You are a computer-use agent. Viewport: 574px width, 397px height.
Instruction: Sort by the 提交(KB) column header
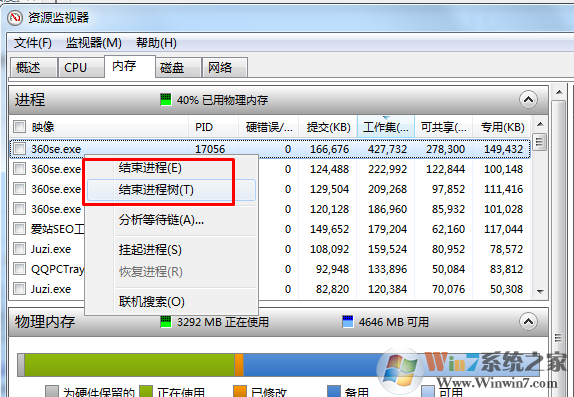[328, 127]
